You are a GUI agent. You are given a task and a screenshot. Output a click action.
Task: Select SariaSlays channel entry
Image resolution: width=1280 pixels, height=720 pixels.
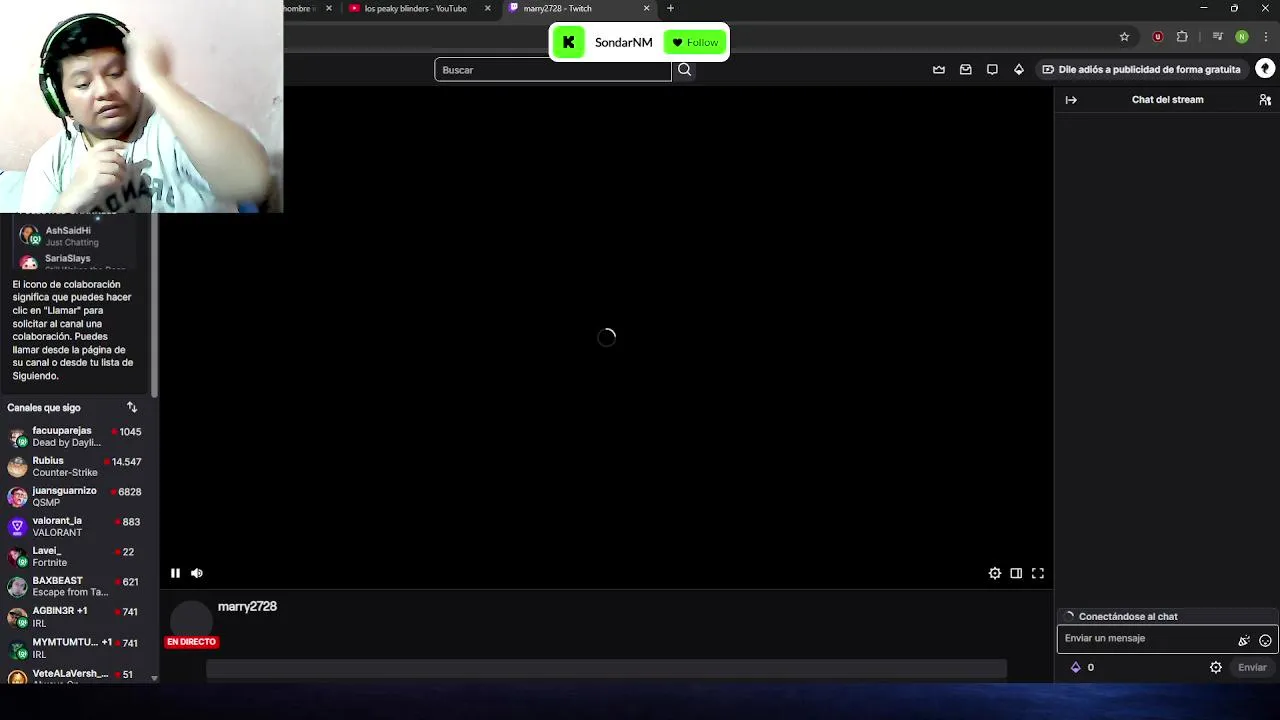click(76, 261)
